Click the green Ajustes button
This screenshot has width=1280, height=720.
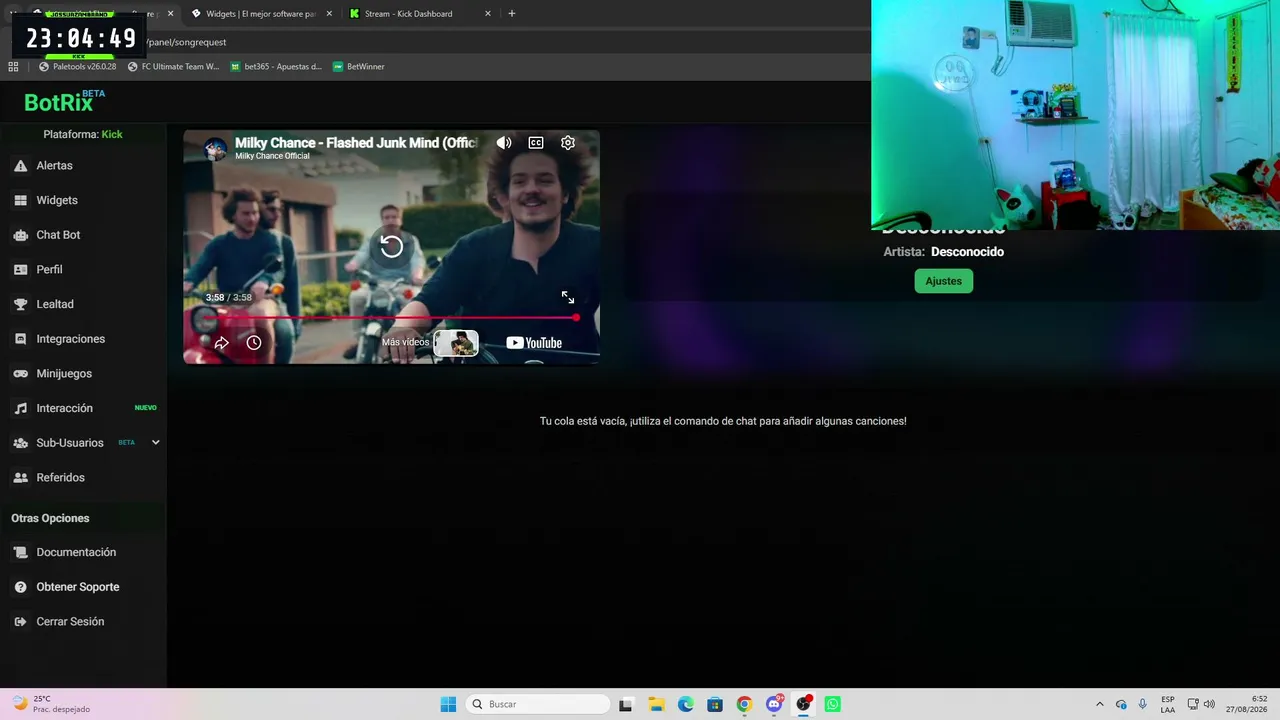click(x=943, y=281)
